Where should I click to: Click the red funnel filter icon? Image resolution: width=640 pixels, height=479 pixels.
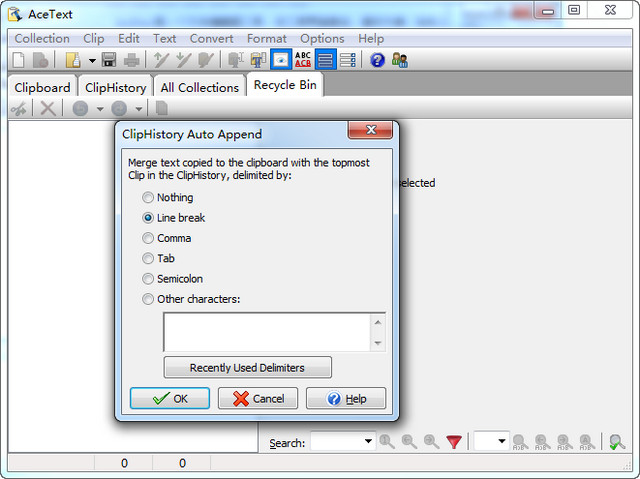454,442
